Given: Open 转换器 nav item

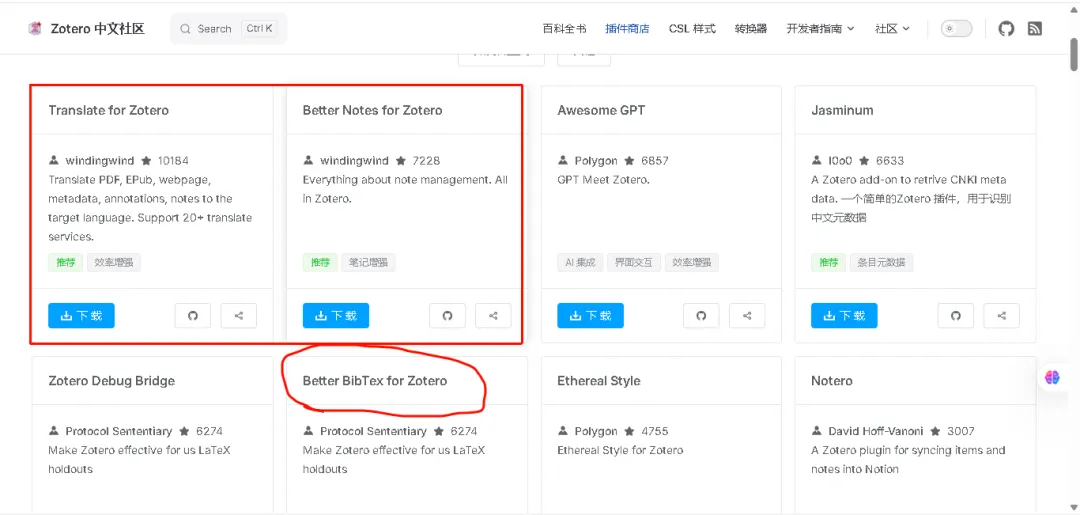Looking at the screenshot, I should (751, 29).
